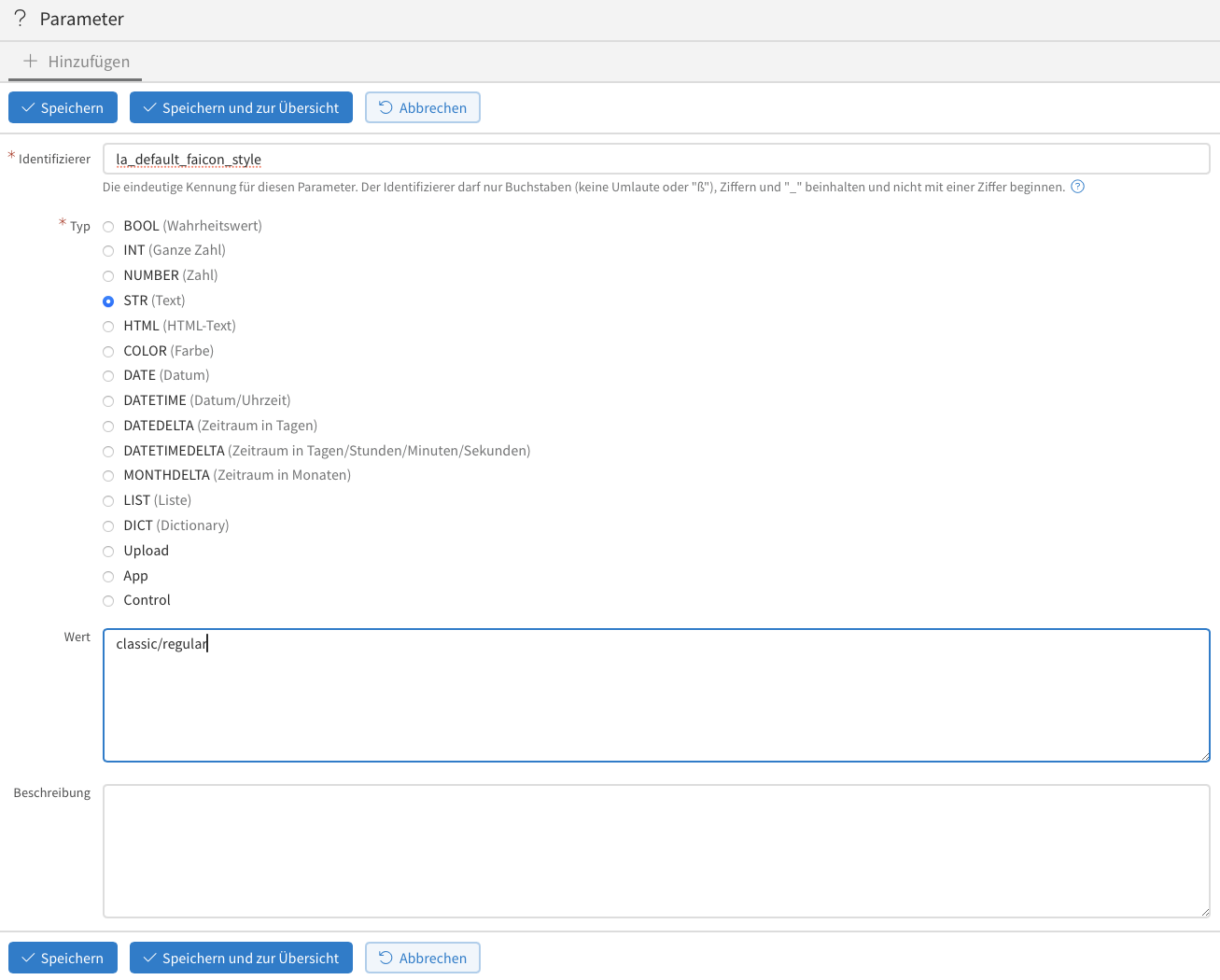Select MONTHDELTA (Zeitraum in Monaten) type
The height and width of the screenshot is (980, 1220).
(108, 476)
